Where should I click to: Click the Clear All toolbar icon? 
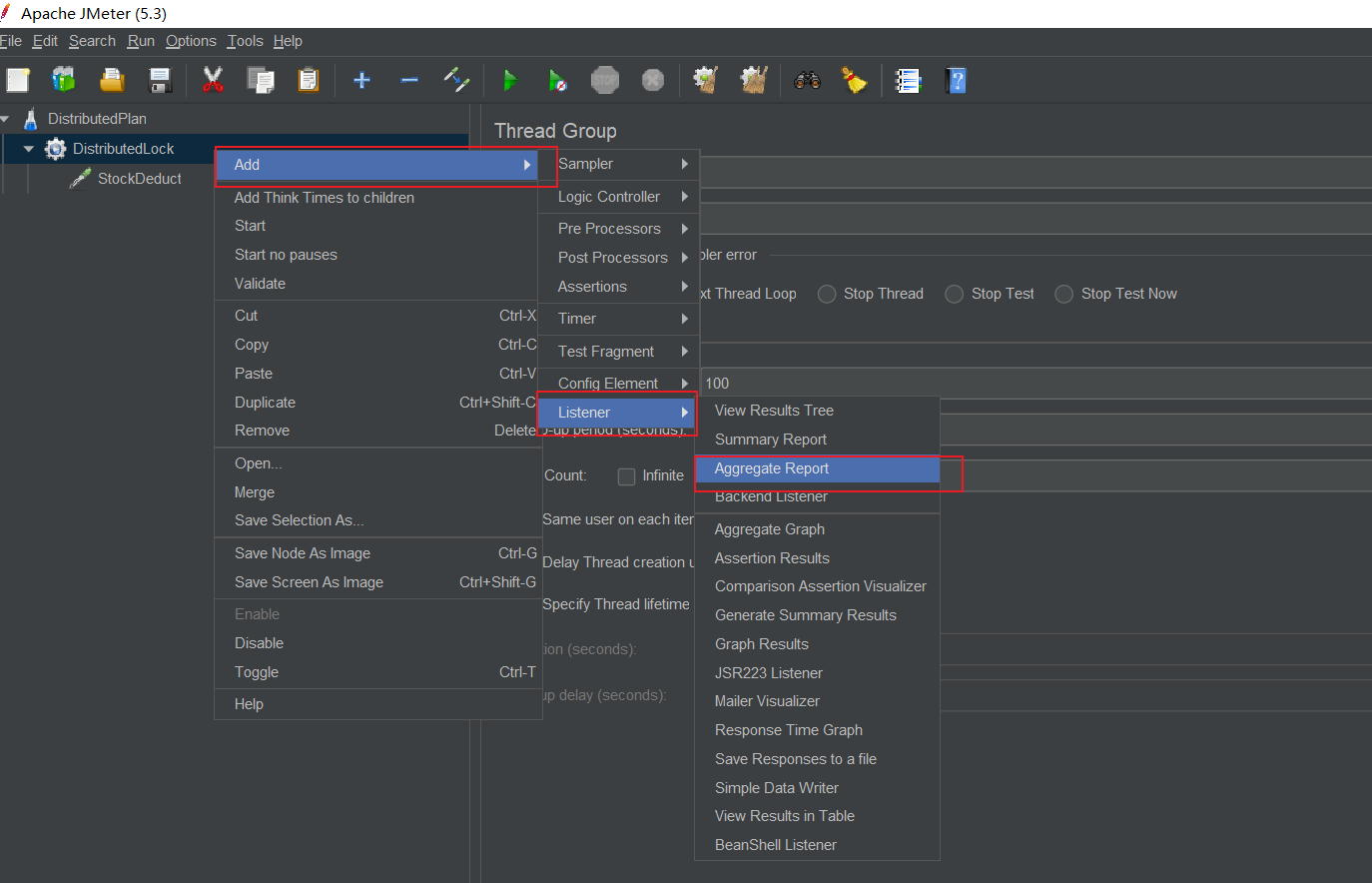[754, 80]
